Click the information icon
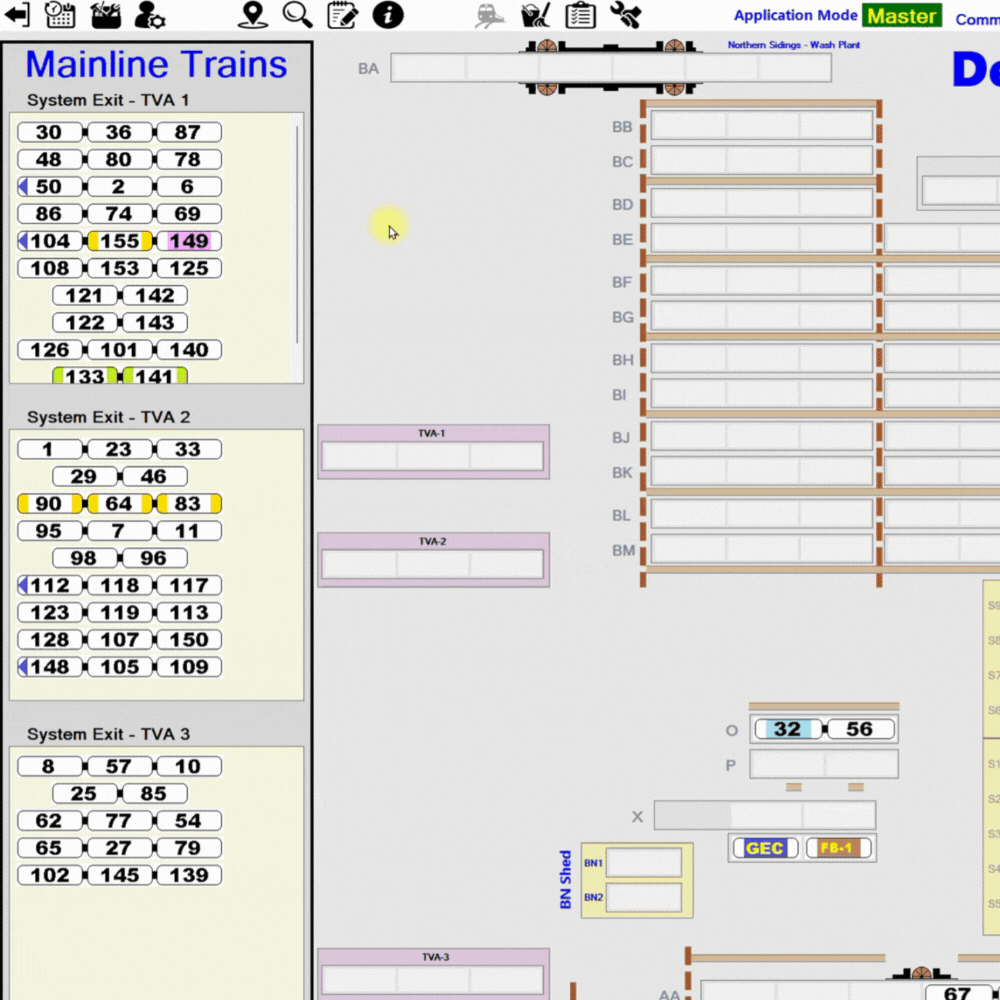 (388, 15)
